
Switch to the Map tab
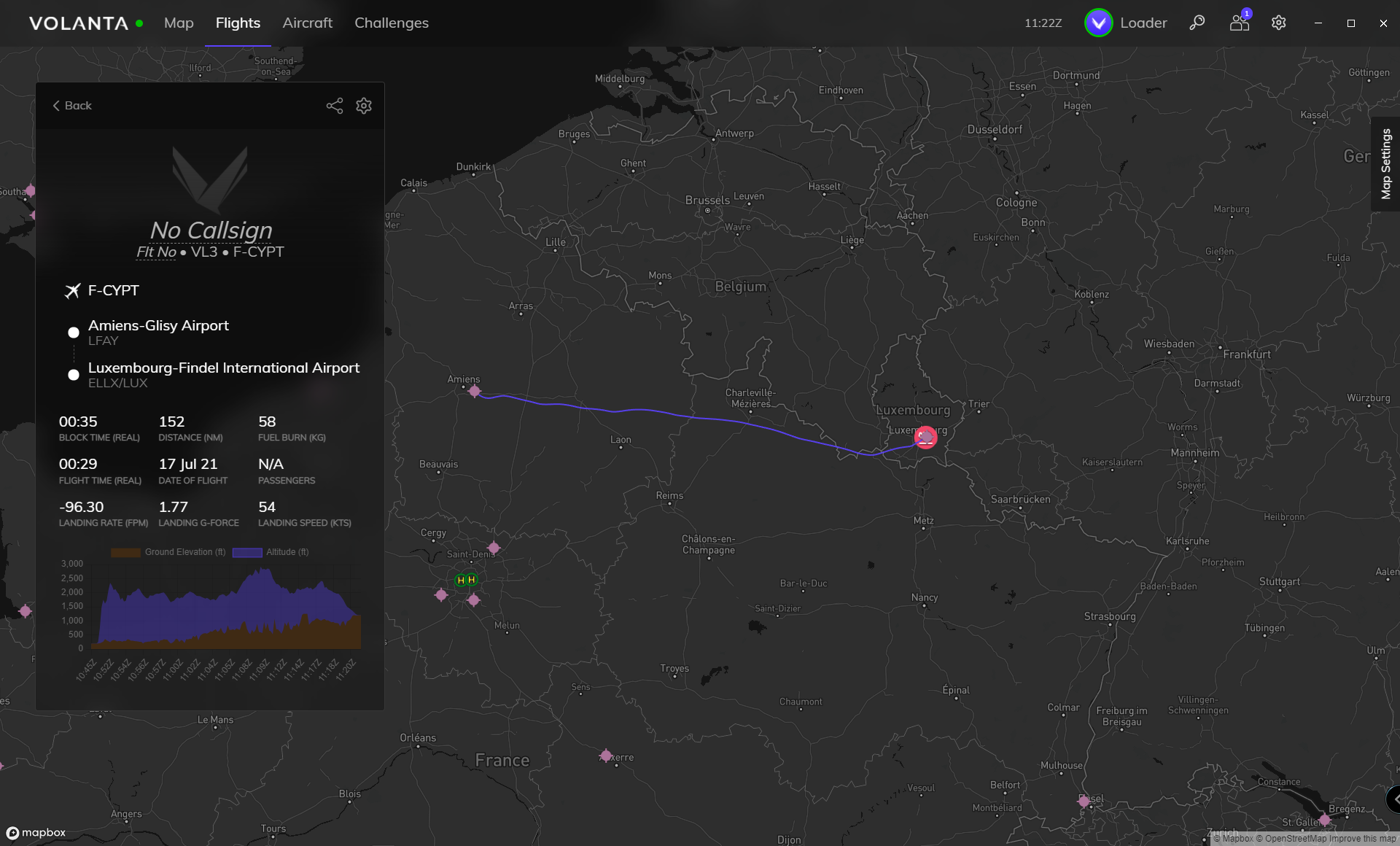(179, 23)
